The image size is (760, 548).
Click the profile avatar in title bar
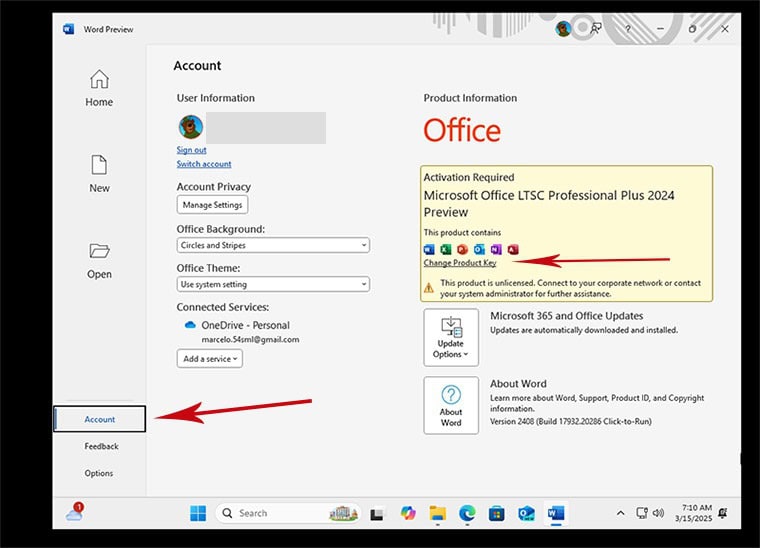(x=564, y=29)
